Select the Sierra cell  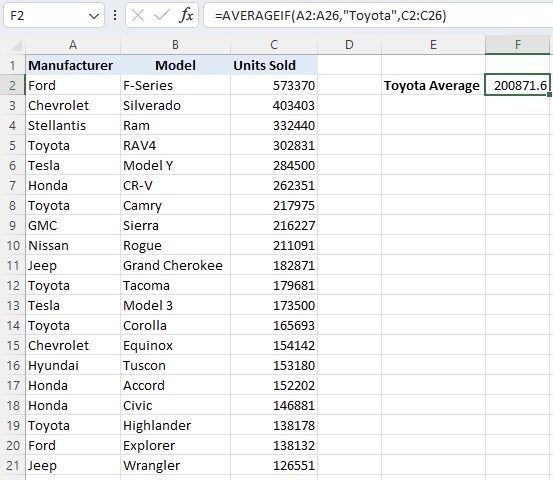pos(175,225)
